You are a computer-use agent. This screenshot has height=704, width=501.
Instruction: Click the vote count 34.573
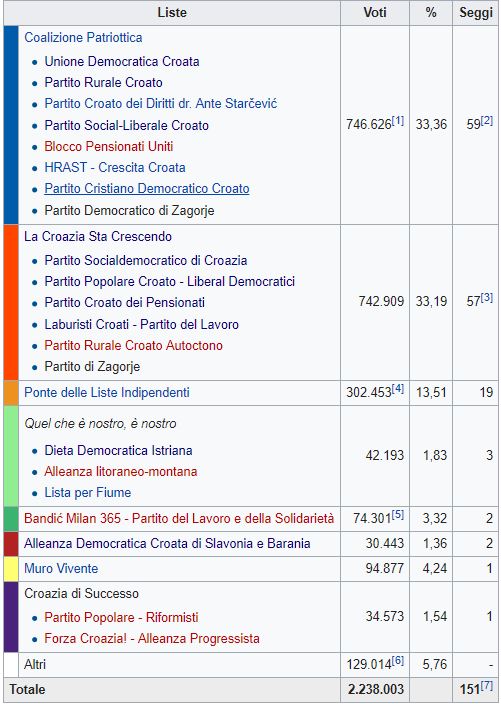click(x=385, y=616)
